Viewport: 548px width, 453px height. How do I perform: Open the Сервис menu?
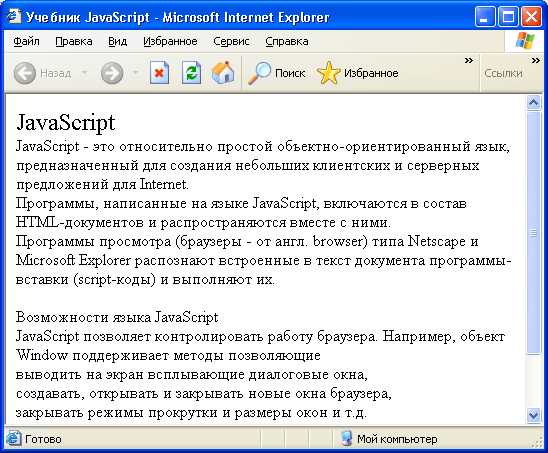click(x=231, y=41)
